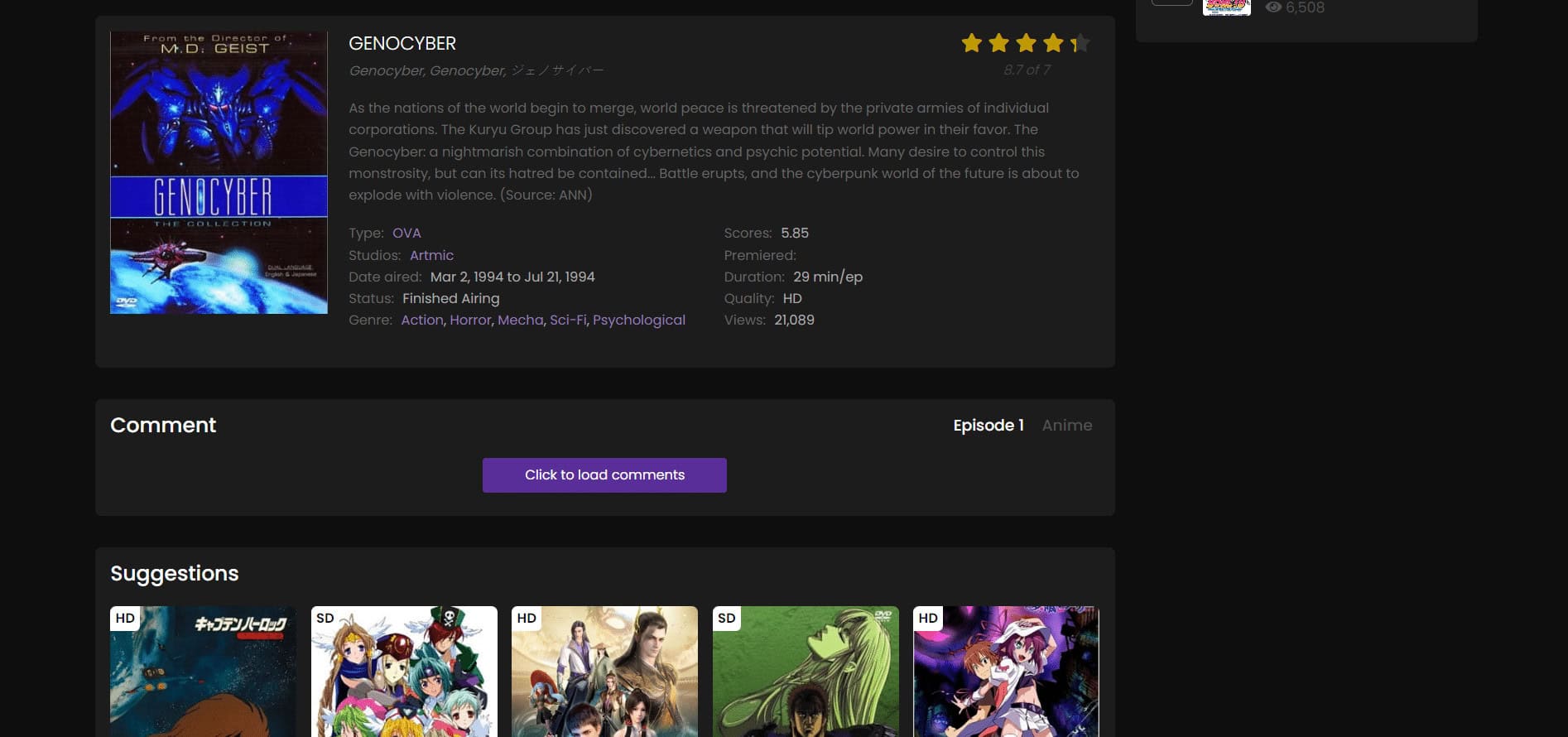The height and width of the screenshot is (737, 1568).
Task: Click the 'Premiered:' label
Action: tap(760, 255)
